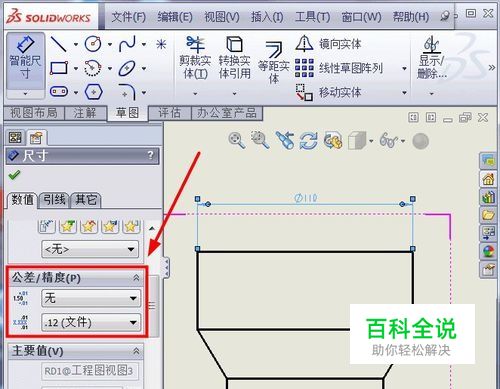Click Move Entities (移动实体) tool

click(328, 92)
